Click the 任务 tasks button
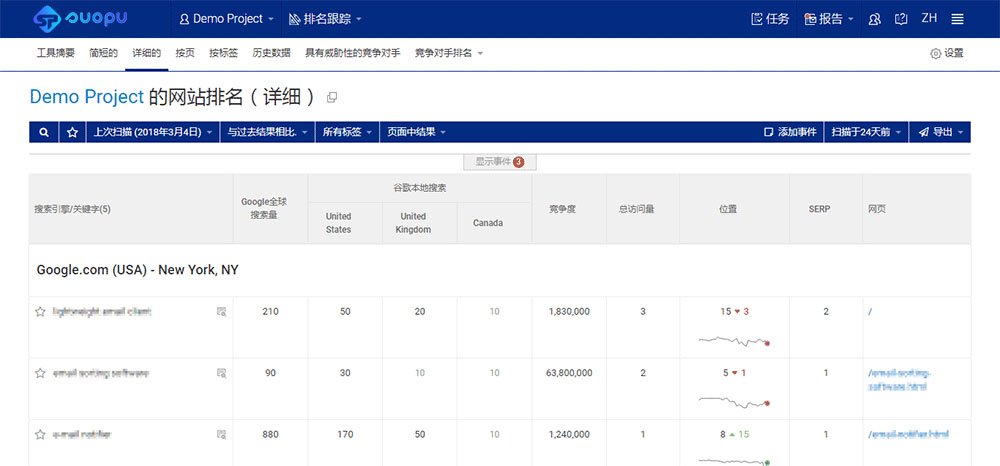The image size is (1000, 466). tap(770, 19)
